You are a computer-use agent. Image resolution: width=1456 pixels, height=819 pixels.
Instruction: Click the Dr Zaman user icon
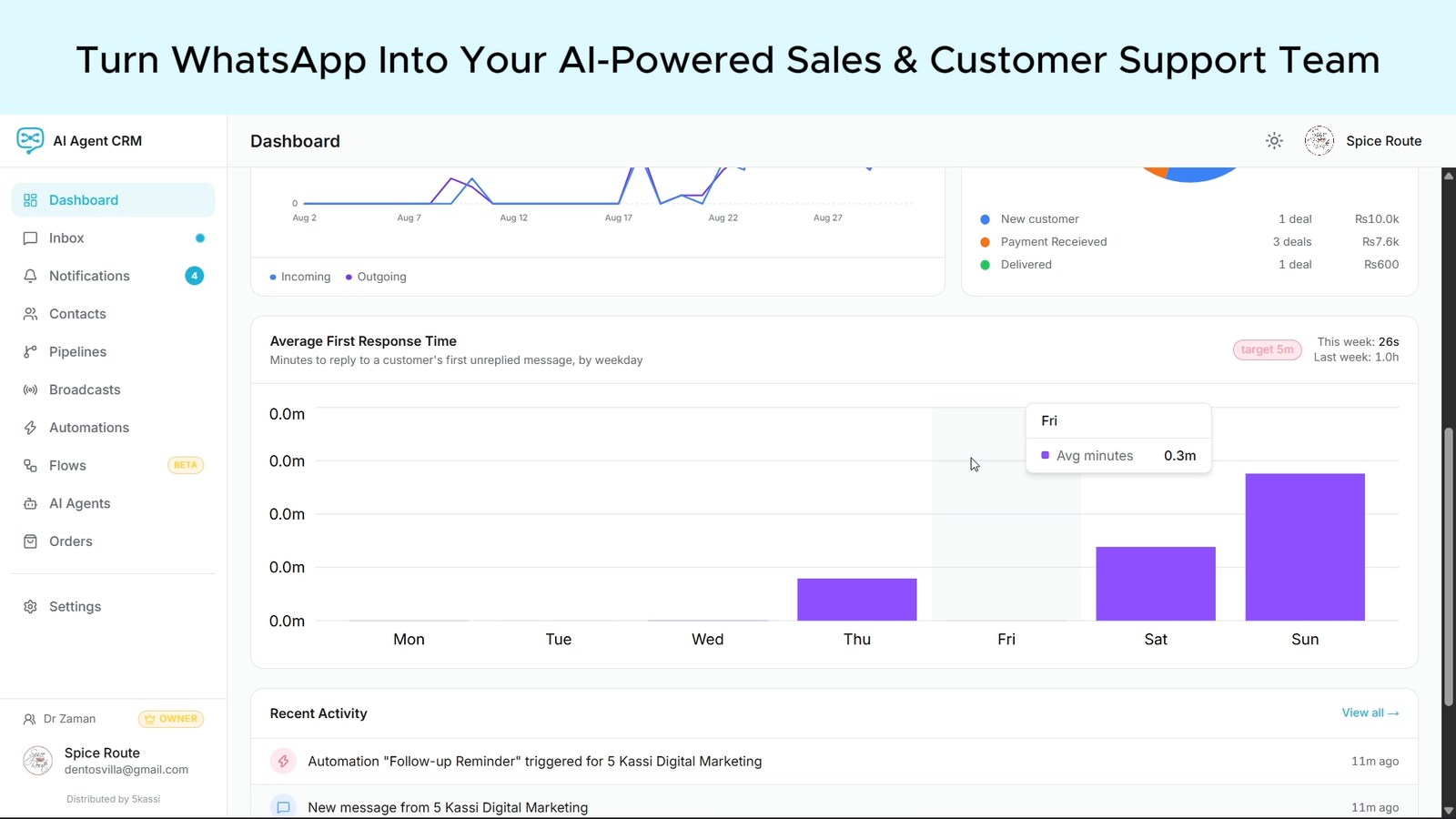click(x=29, y=719)
